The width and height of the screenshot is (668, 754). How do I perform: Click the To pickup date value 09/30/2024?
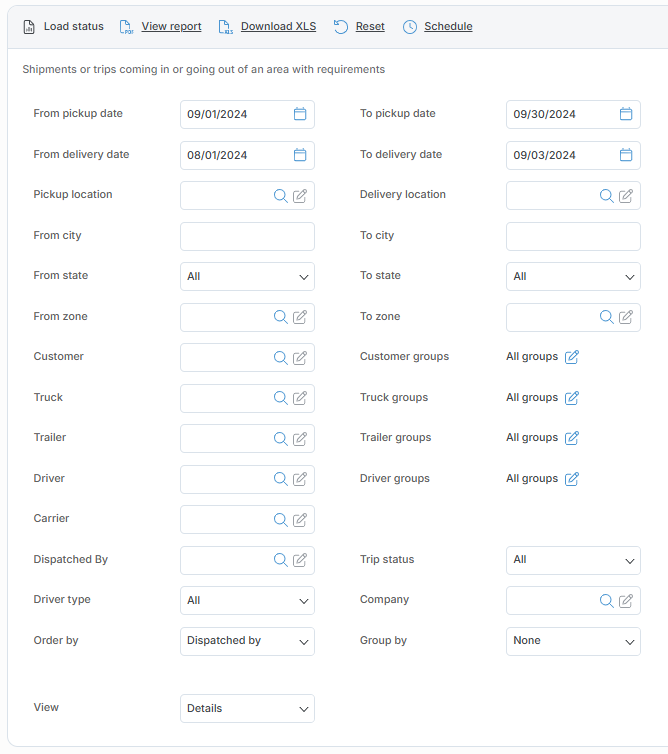[x=544, y=114]
